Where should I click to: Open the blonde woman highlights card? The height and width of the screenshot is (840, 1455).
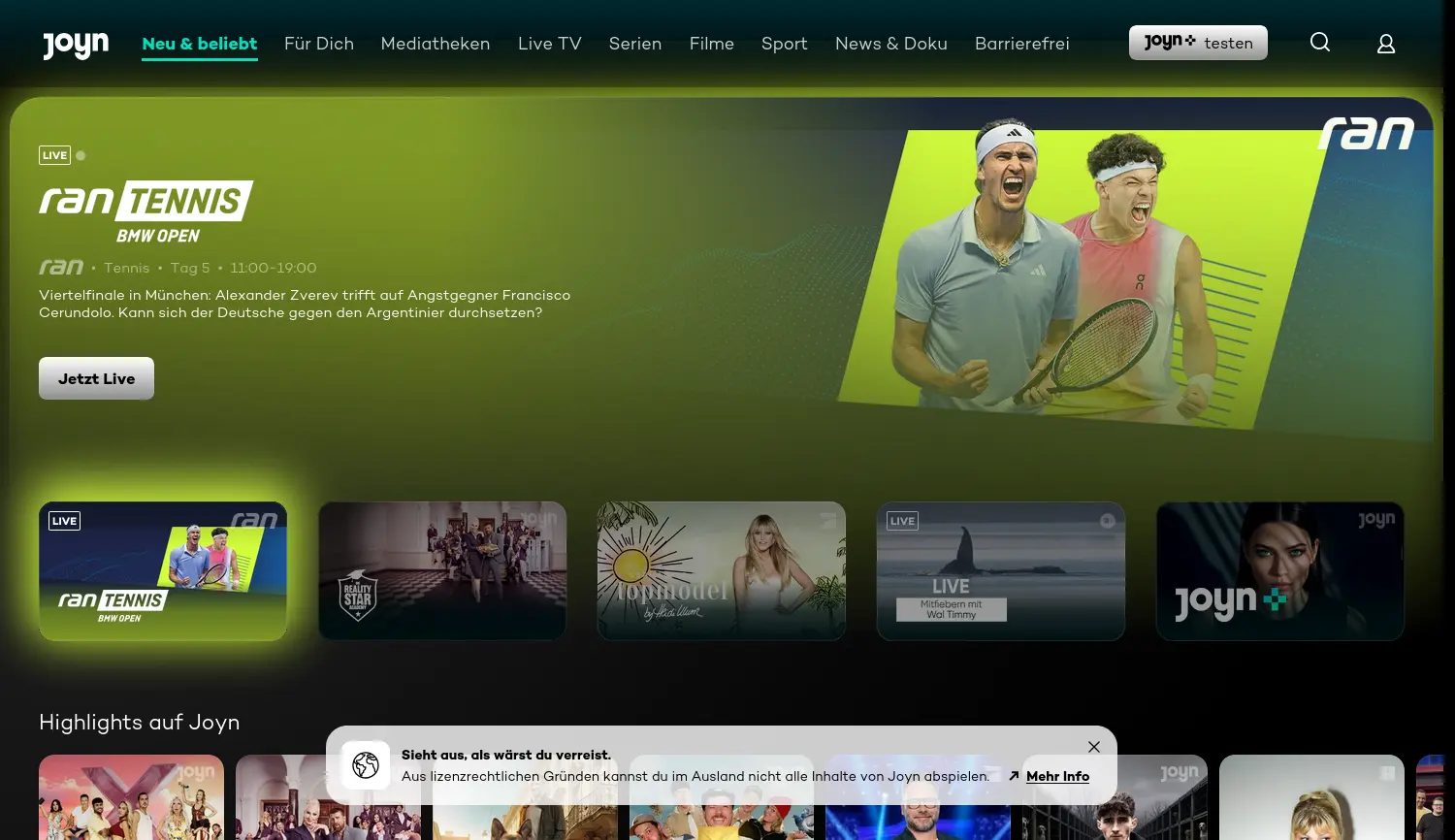(1311, 797)
